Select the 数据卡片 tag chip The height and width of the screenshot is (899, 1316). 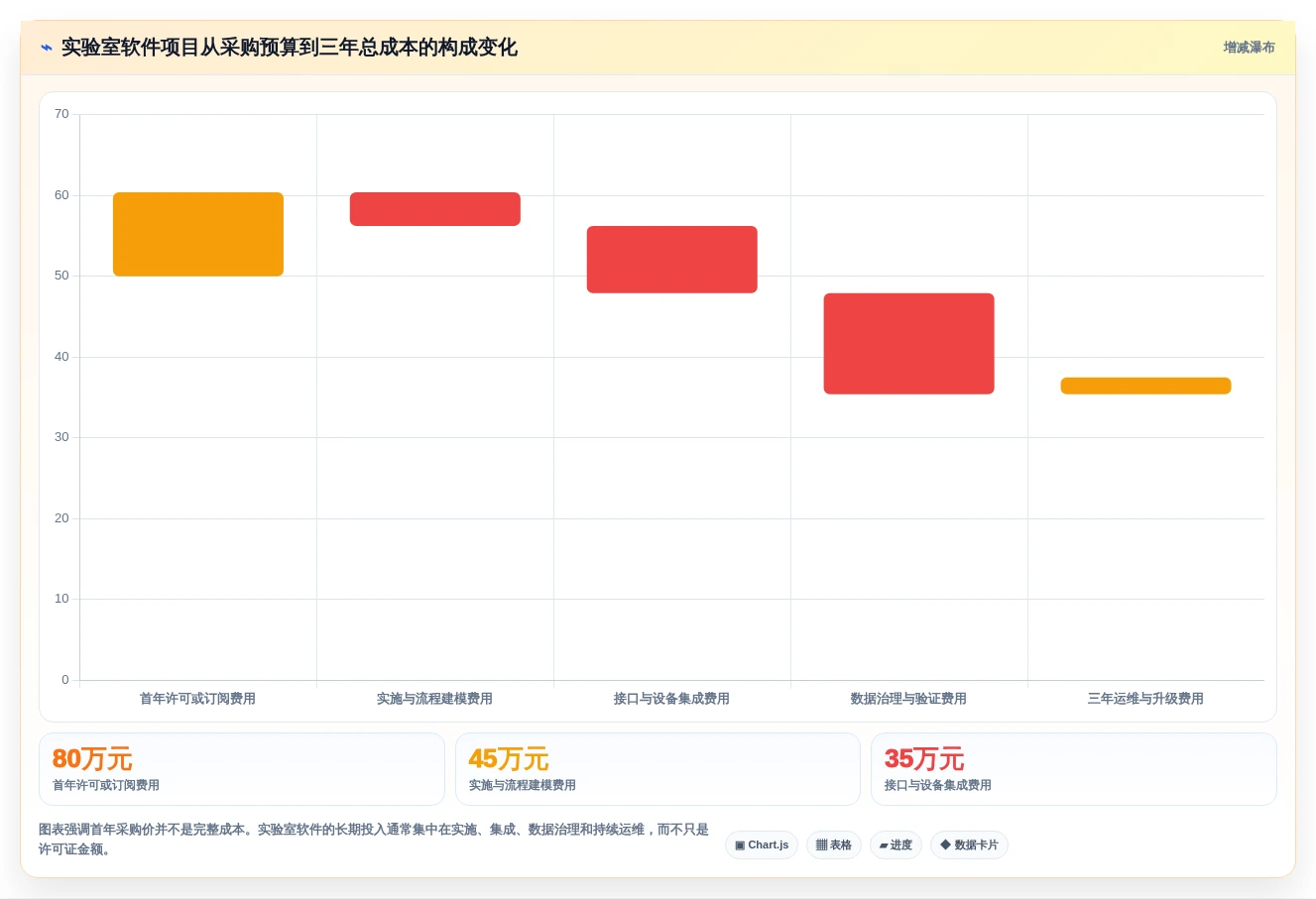coord(969,845)
